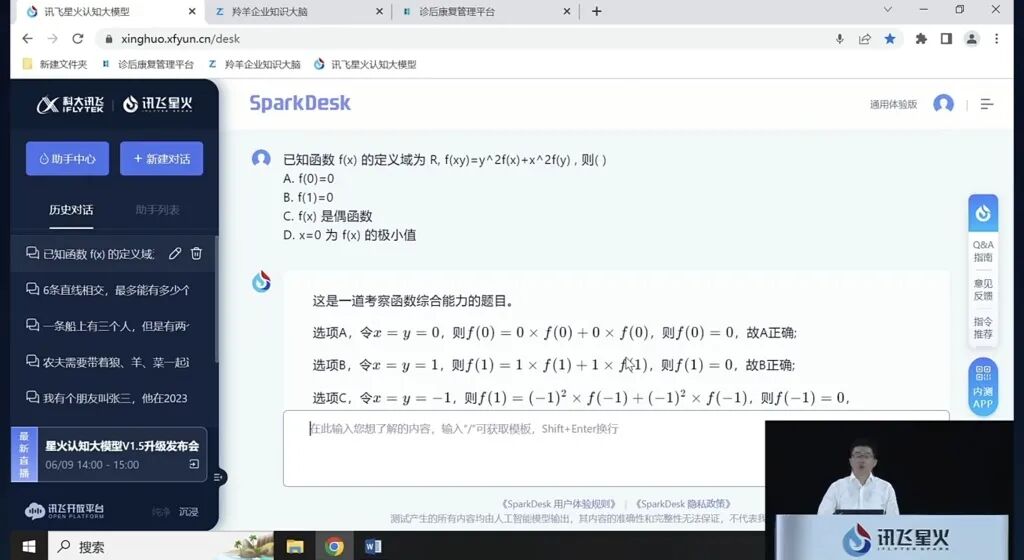Open File Explorer from the taskbar
The height and width of the screenshot is (560, 1024).
295,546
